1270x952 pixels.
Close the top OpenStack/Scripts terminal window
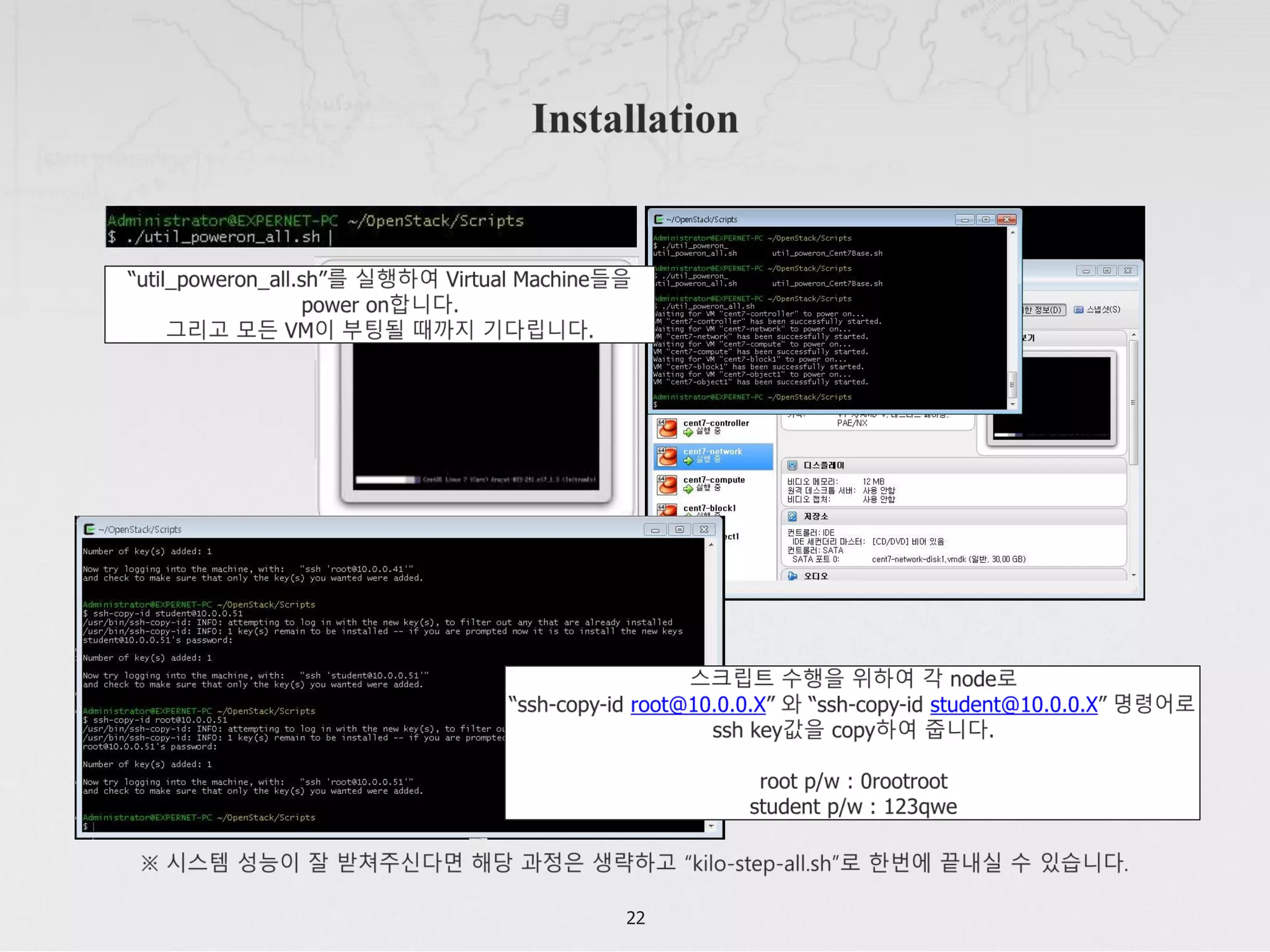point(1006,219)
